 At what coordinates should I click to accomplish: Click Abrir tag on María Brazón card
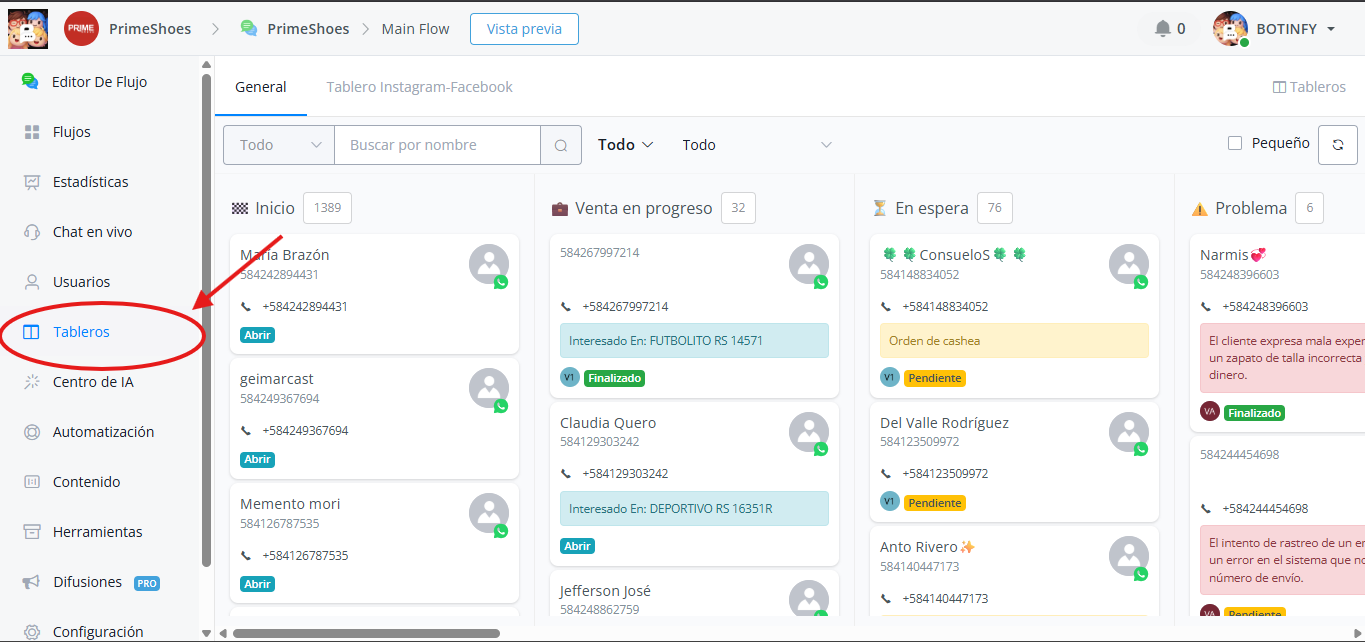pyautogui.click(x=258, y=335)
